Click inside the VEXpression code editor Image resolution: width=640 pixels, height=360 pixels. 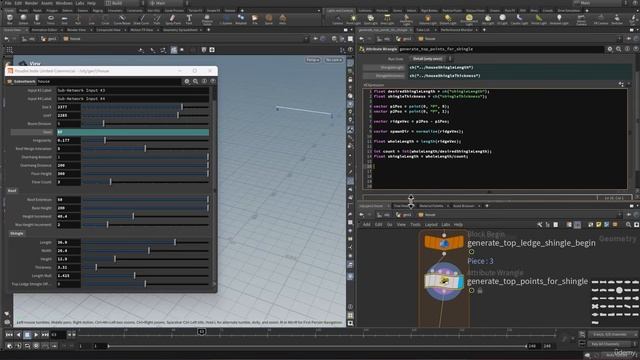pos(495,139)
